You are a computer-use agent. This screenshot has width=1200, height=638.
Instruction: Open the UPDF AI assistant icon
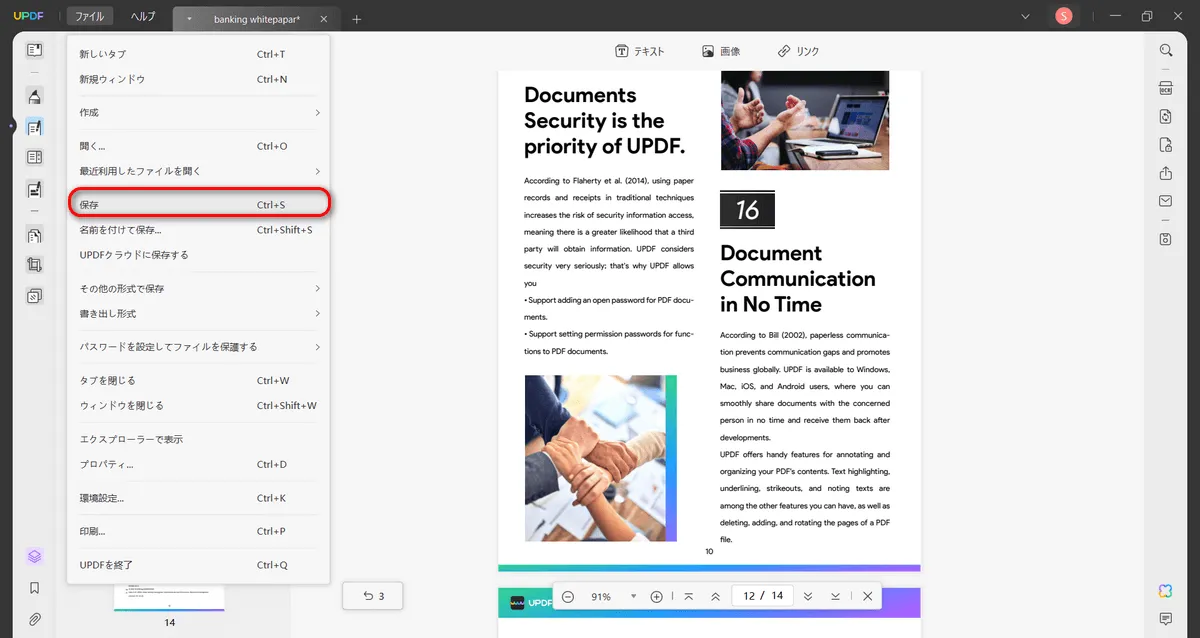coord(1166,591)
